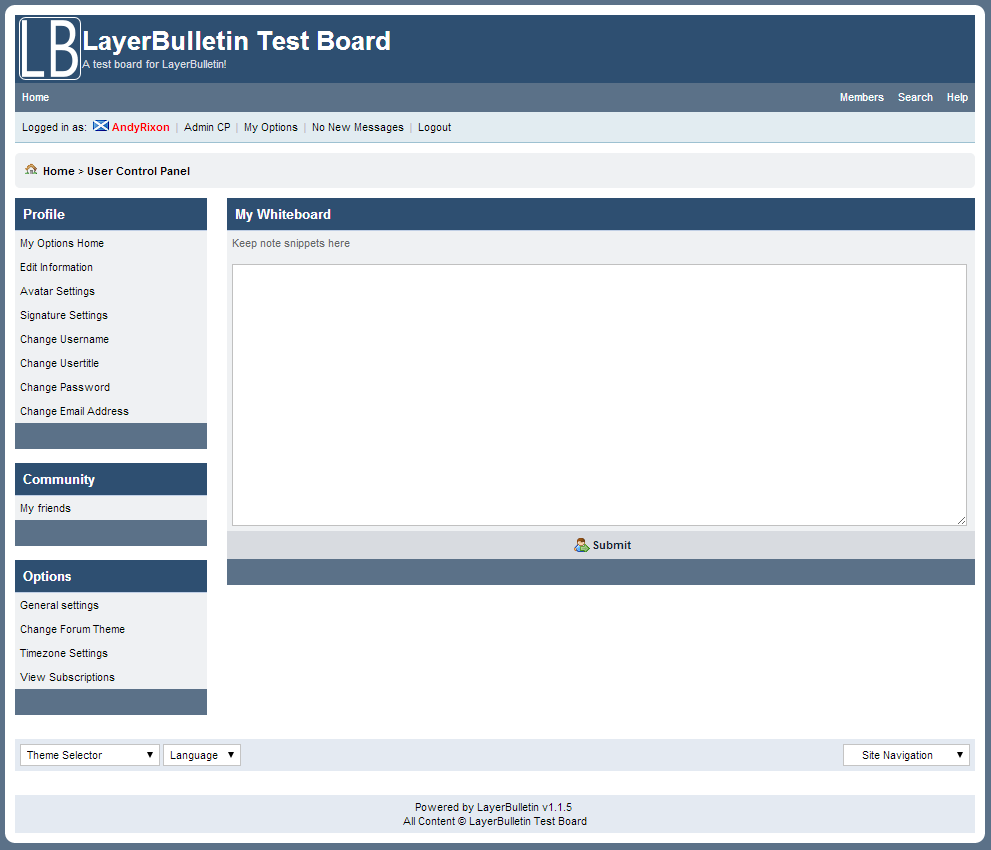The width and height of the screenshot is (991, 850).
Task: Open the Admin CP
Action: tap(207, 127)
